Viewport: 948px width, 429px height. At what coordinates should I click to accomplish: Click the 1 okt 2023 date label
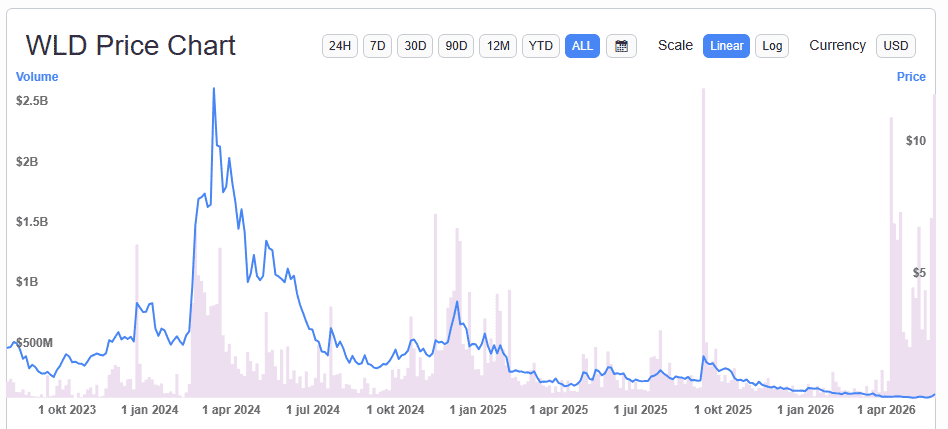[x=67, y=410]
